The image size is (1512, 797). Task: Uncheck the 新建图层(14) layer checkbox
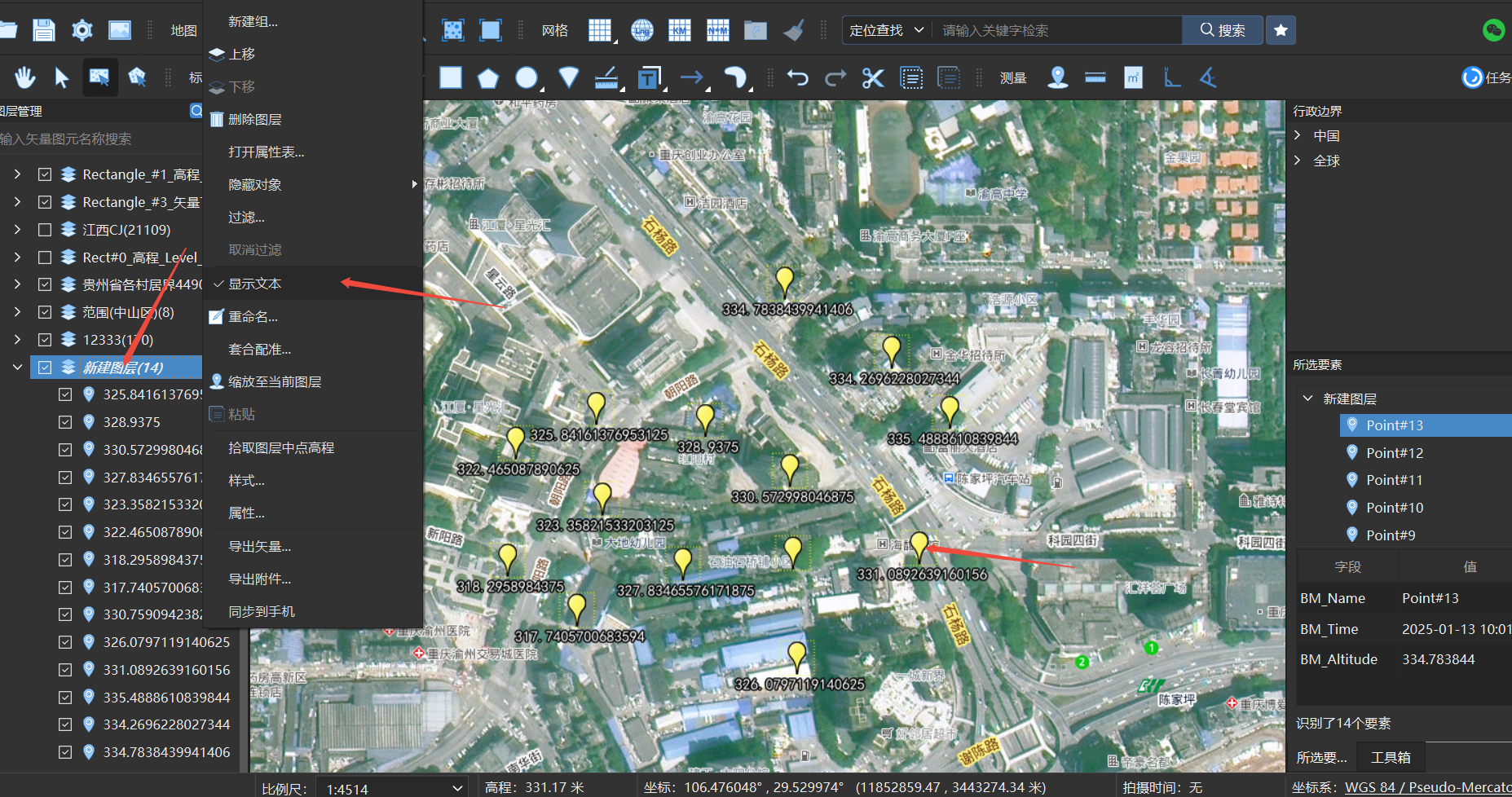tap(45, 367)
